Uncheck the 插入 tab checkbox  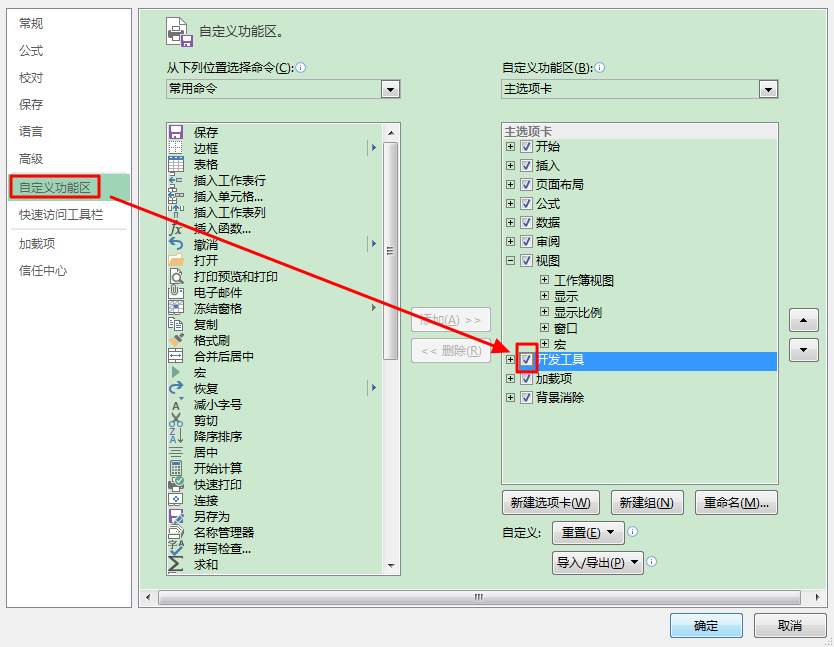pyautogui.click(x=526, y=165)
